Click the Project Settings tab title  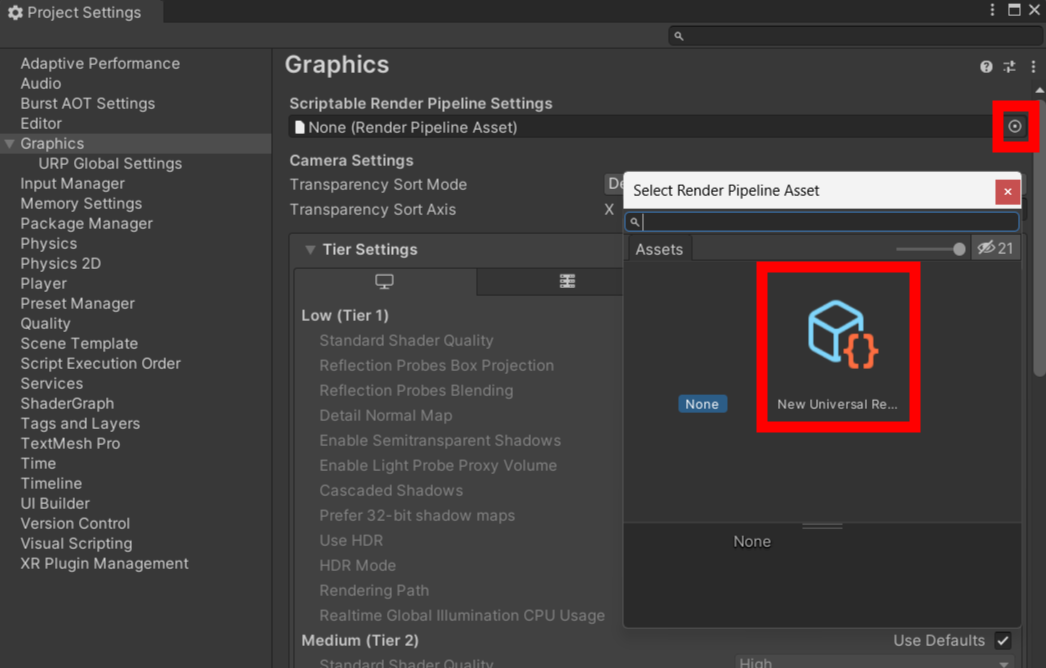tap(83, 12)
